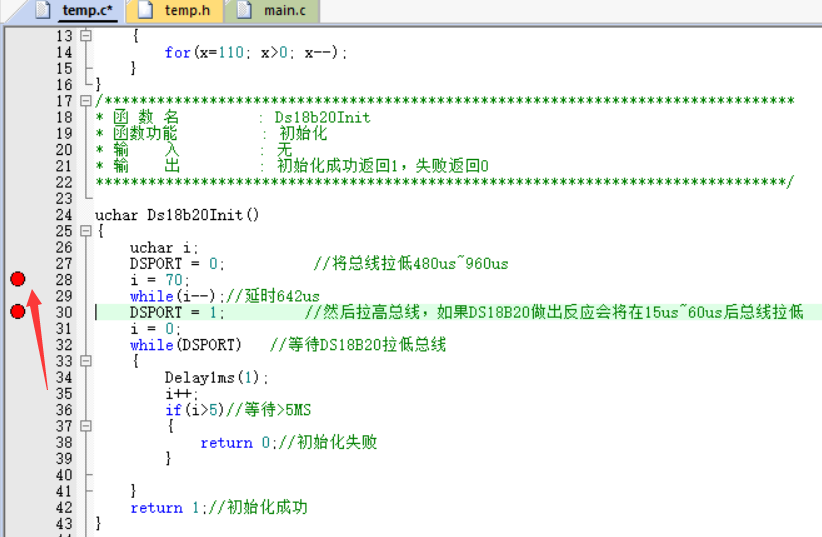Click the temp.c file icon in tab
This screenshot has height=537, width=822.
pyautogui.click(x=44, y=10)
